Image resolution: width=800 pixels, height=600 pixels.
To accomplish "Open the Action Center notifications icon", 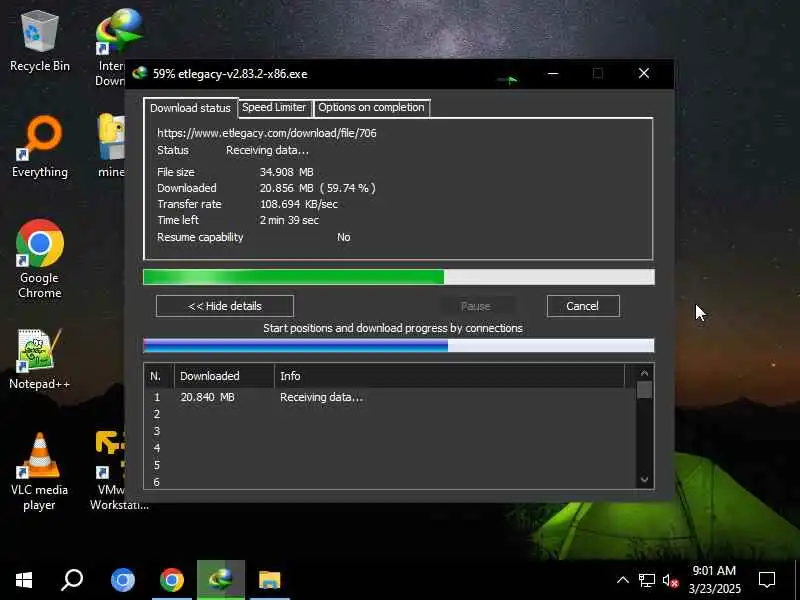I will 767,580.
